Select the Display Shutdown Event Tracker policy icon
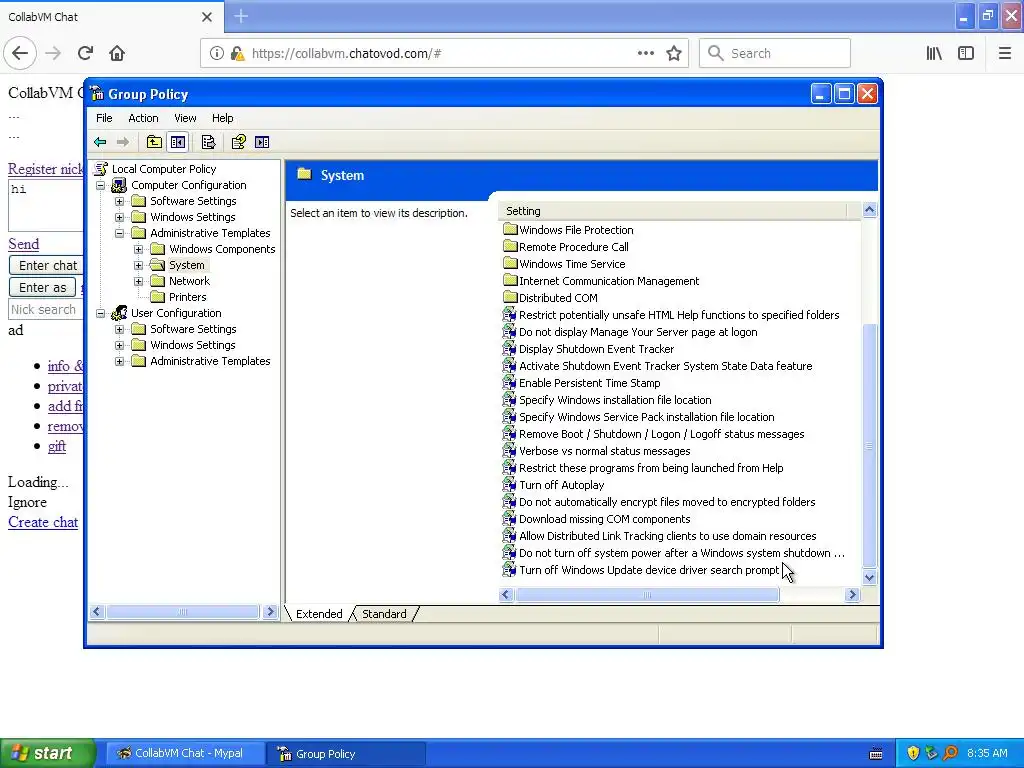Screen dimensions: 1024x768 tap(509, 349)
